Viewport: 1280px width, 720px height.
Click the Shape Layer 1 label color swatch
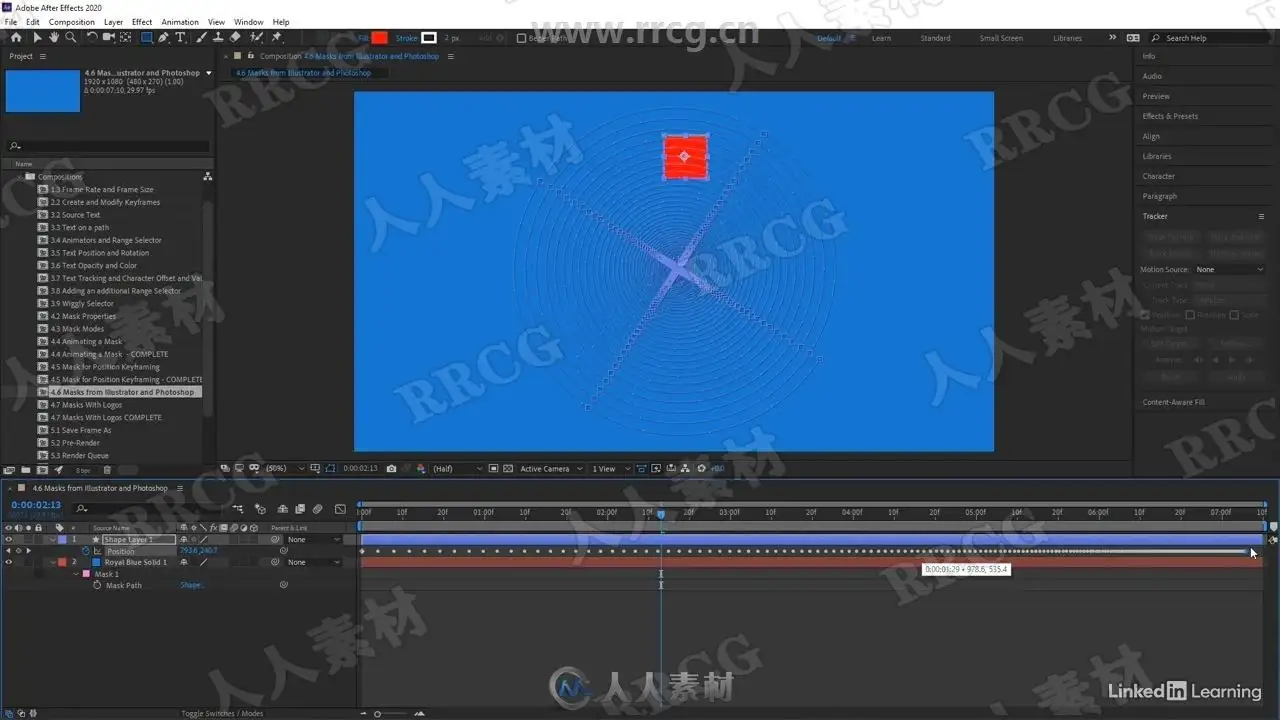tap(61, 540)
